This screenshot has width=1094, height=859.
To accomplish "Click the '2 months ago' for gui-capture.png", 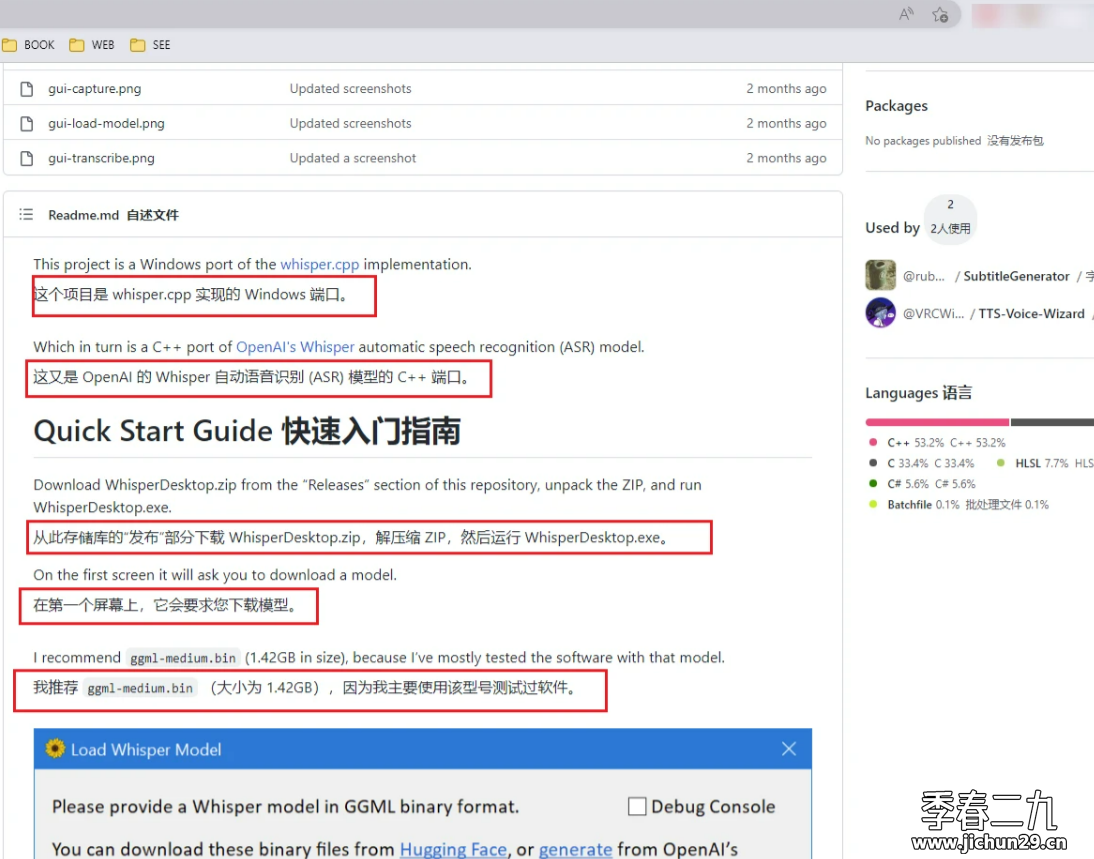I will [x=786, y=89].
